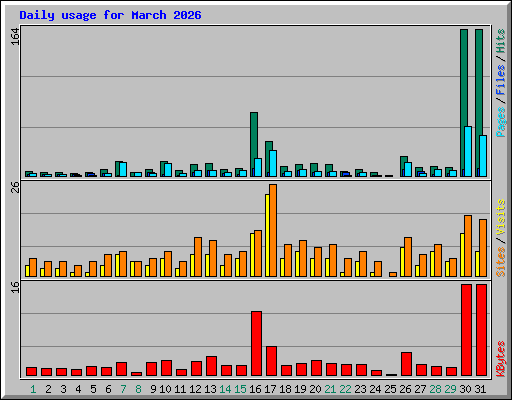Click the Sites legend label
Image resolution: width=512 pixels, height=400 pixels.
pyautogui.click(x=500, y=262)
